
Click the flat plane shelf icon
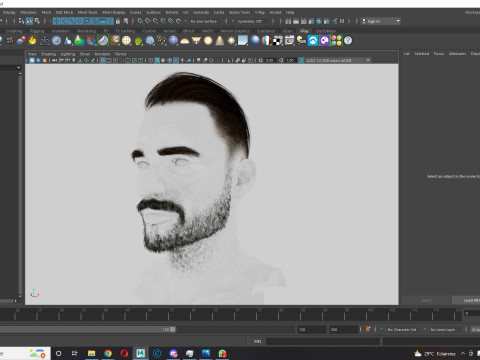243,41
